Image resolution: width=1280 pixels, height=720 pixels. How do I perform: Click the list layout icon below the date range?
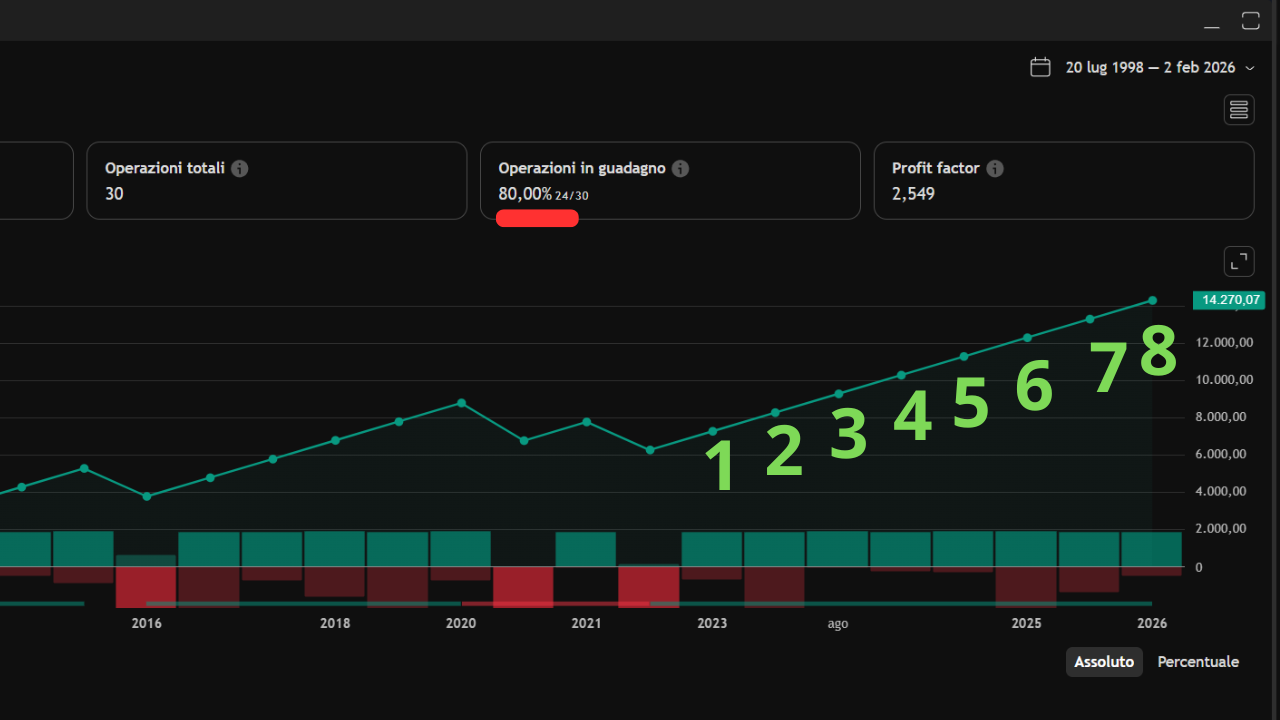[1239, 110]
